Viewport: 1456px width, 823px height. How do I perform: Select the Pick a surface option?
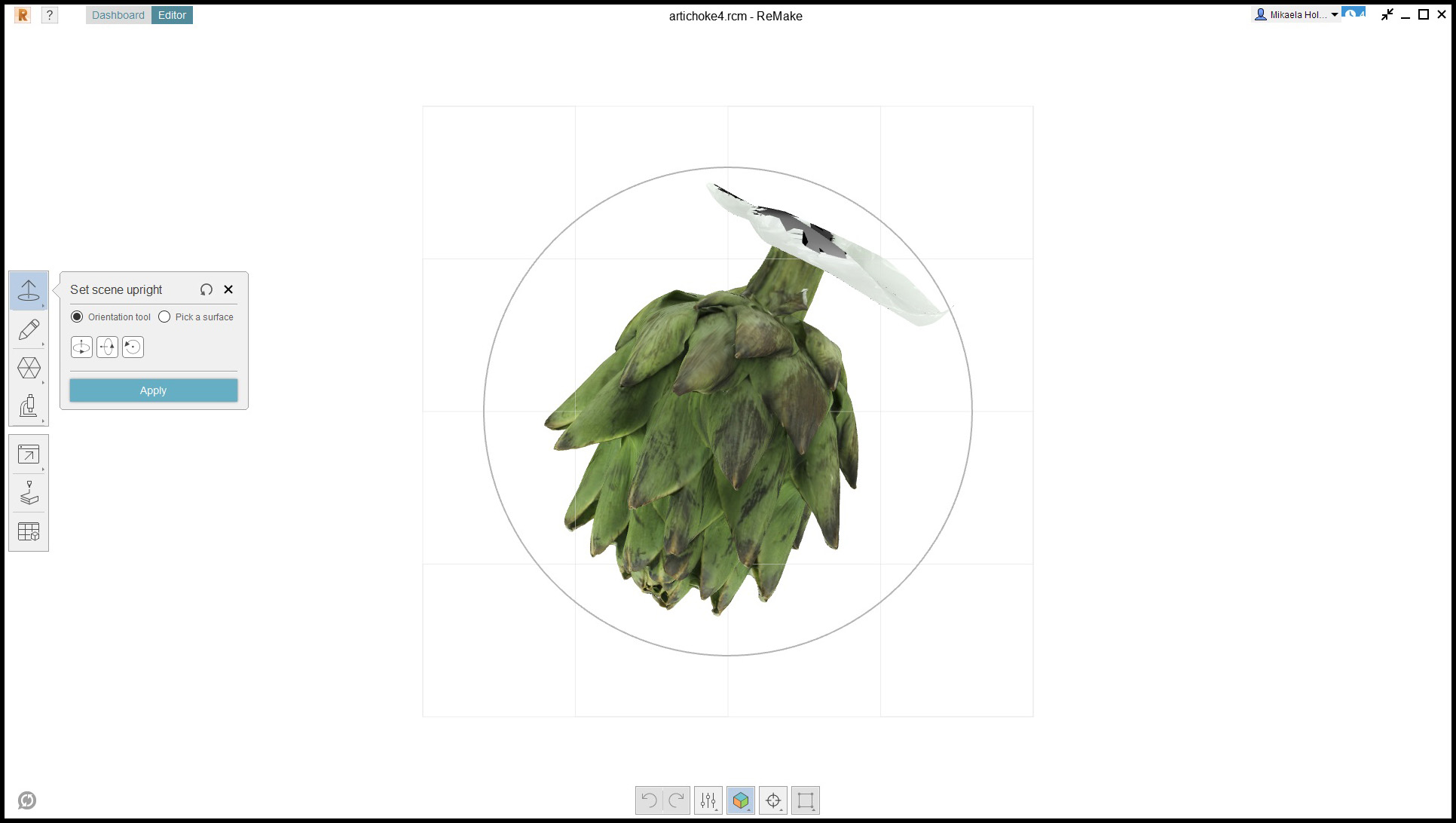[164, 317]
